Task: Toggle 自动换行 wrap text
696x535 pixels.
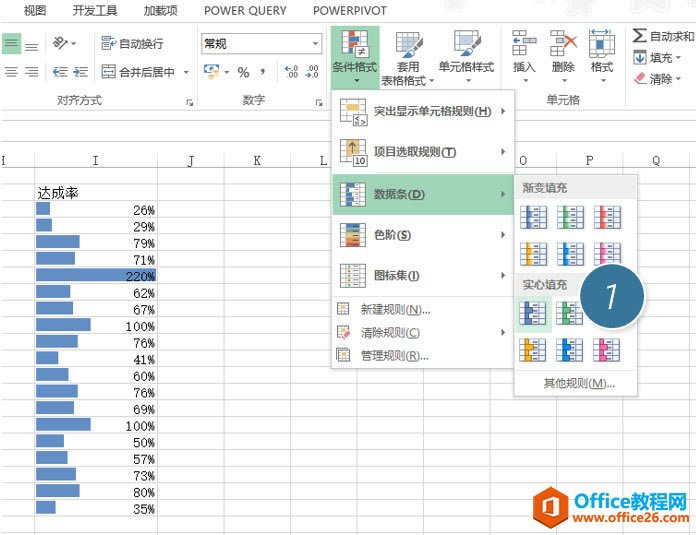Action: (132, 44)
